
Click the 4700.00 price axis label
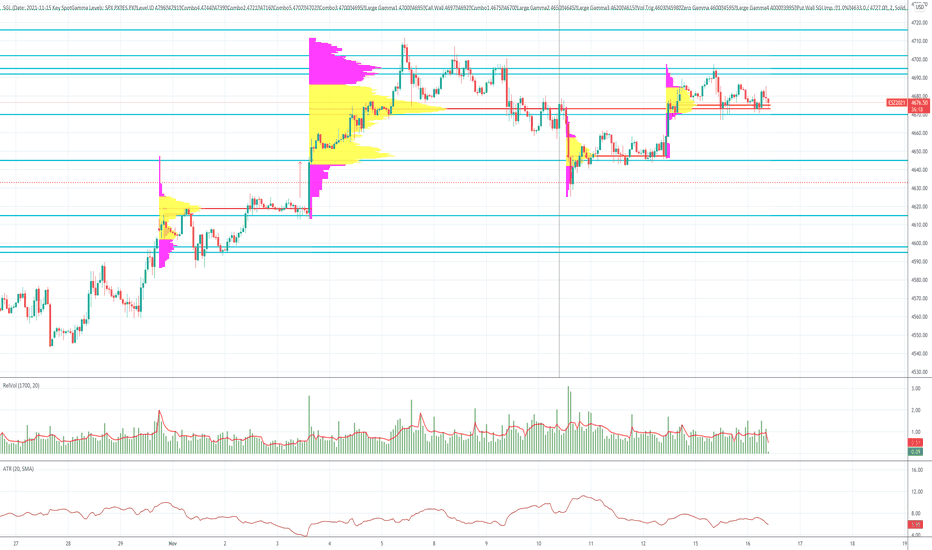(919, 59)
